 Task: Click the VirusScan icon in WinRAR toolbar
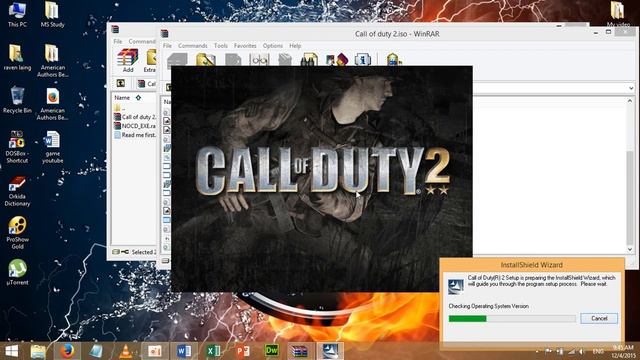pyautogui.click(x=393, y=60)
